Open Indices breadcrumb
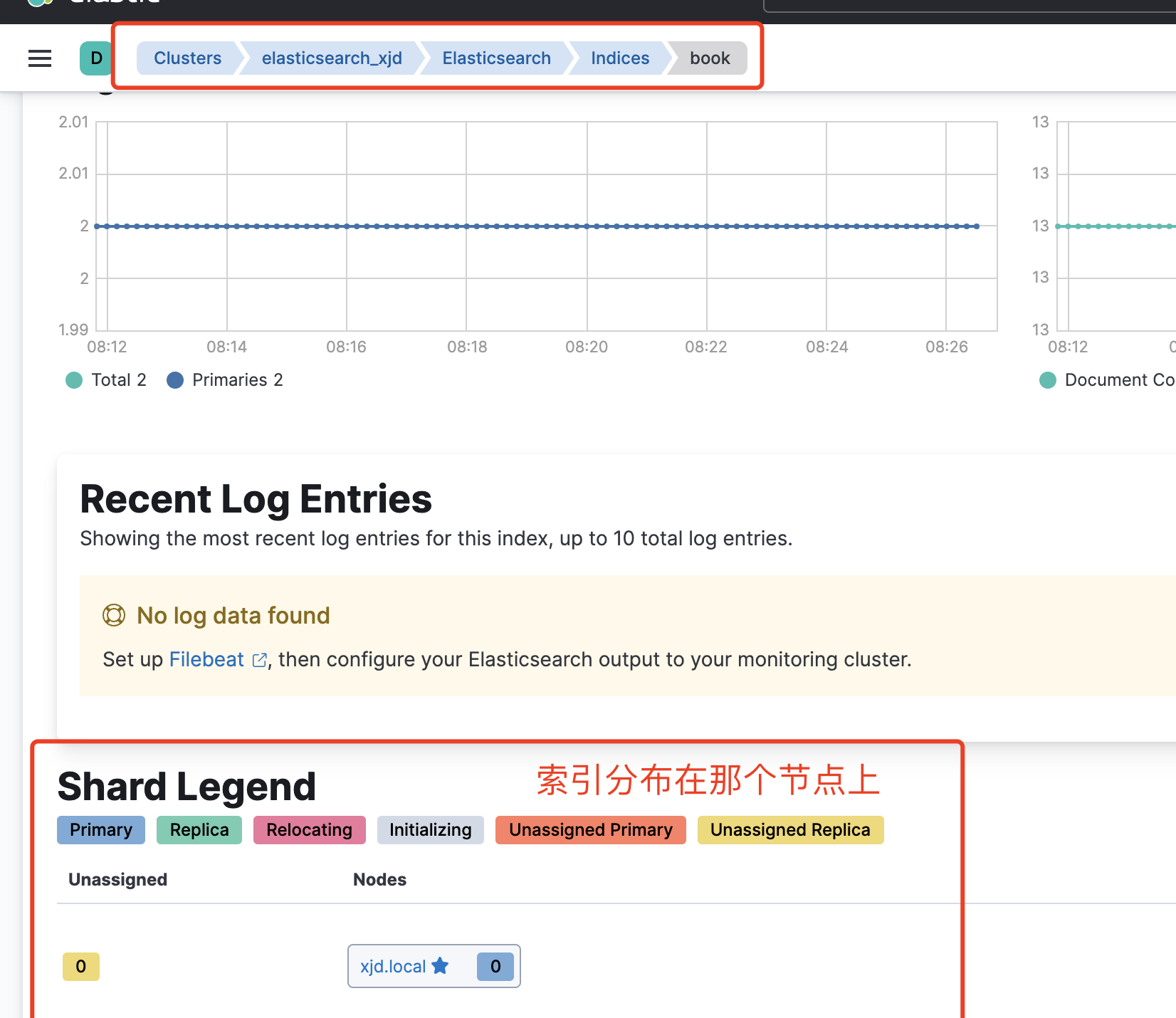Image resolution: width=1176 pixels, height=1018 pixels. point(620,58)
